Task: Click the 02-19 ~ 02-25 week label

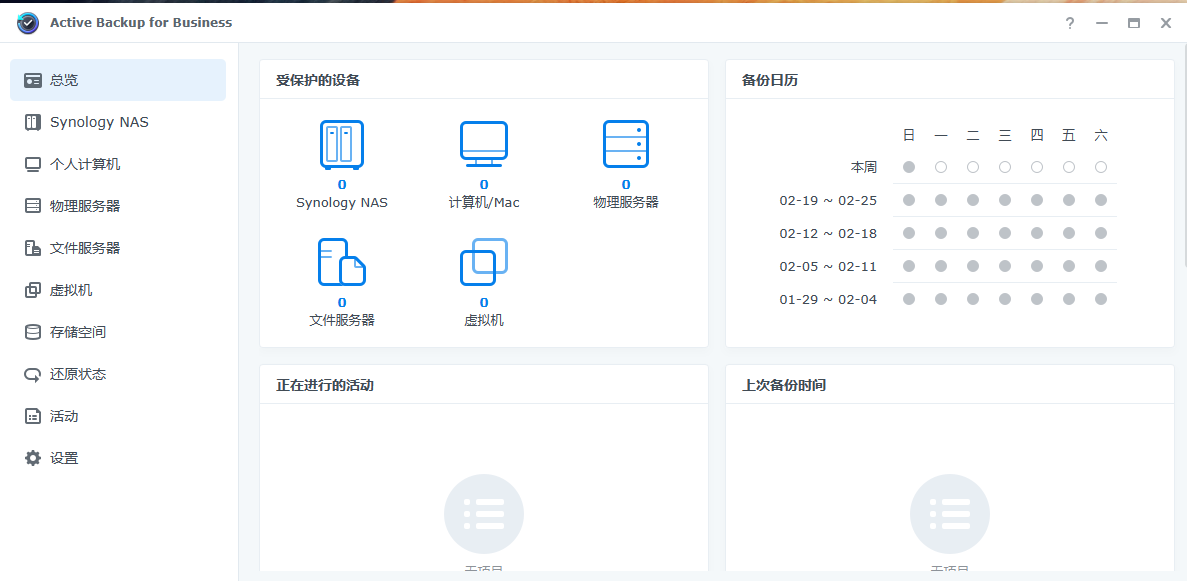Action: (828, 201)
